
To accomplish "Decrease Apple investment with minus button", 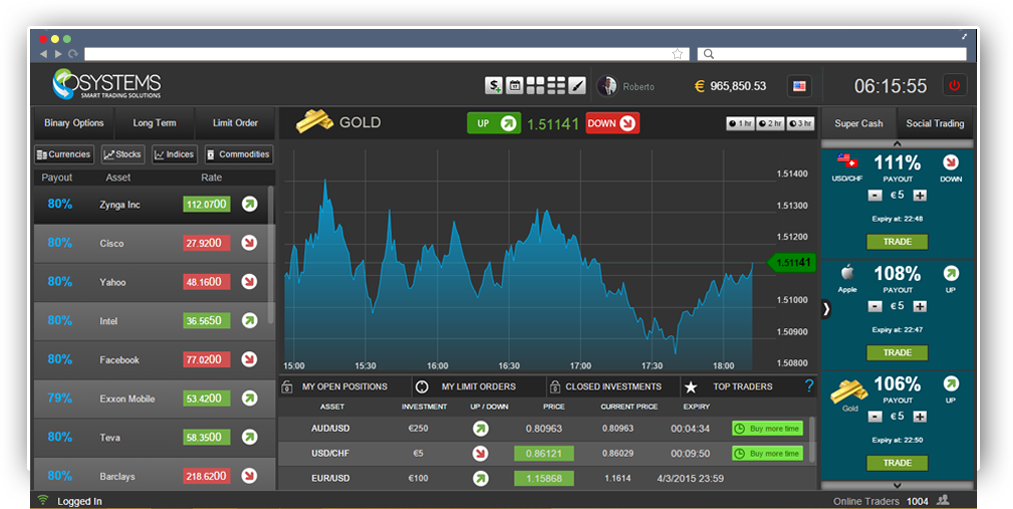I will [875, 306].
